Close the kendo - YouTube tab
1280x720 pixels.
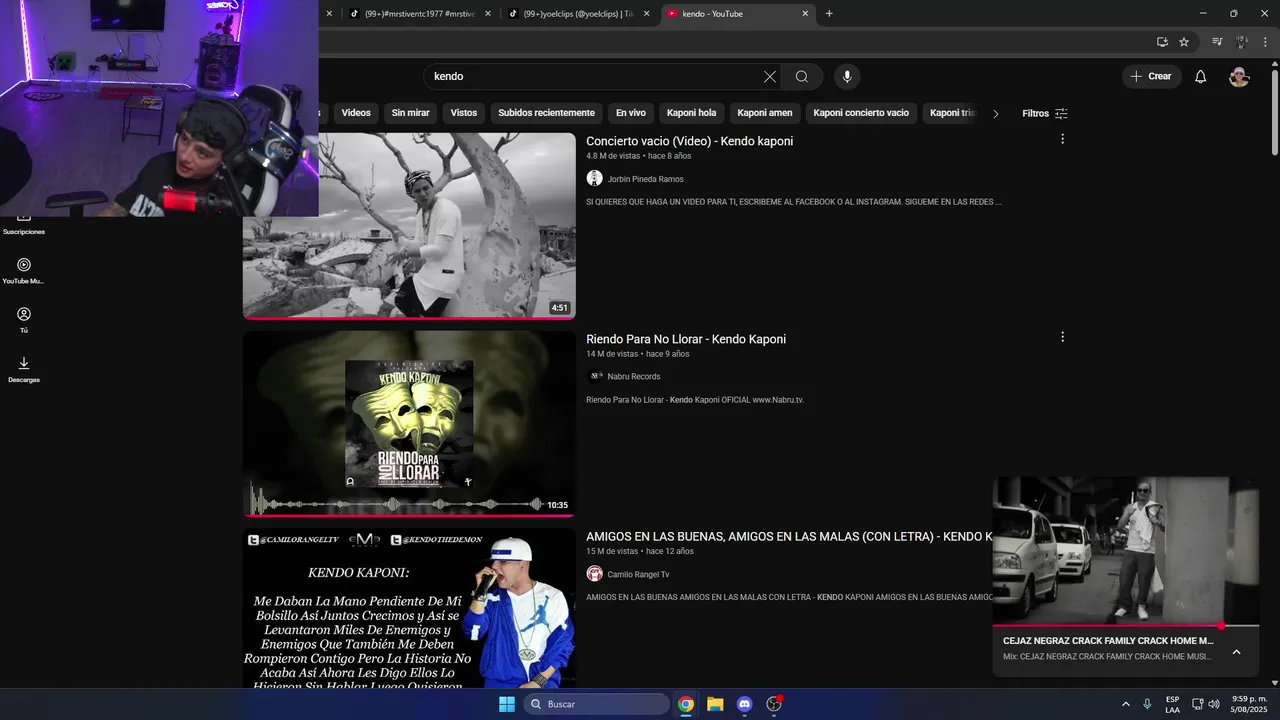(805, 14)
